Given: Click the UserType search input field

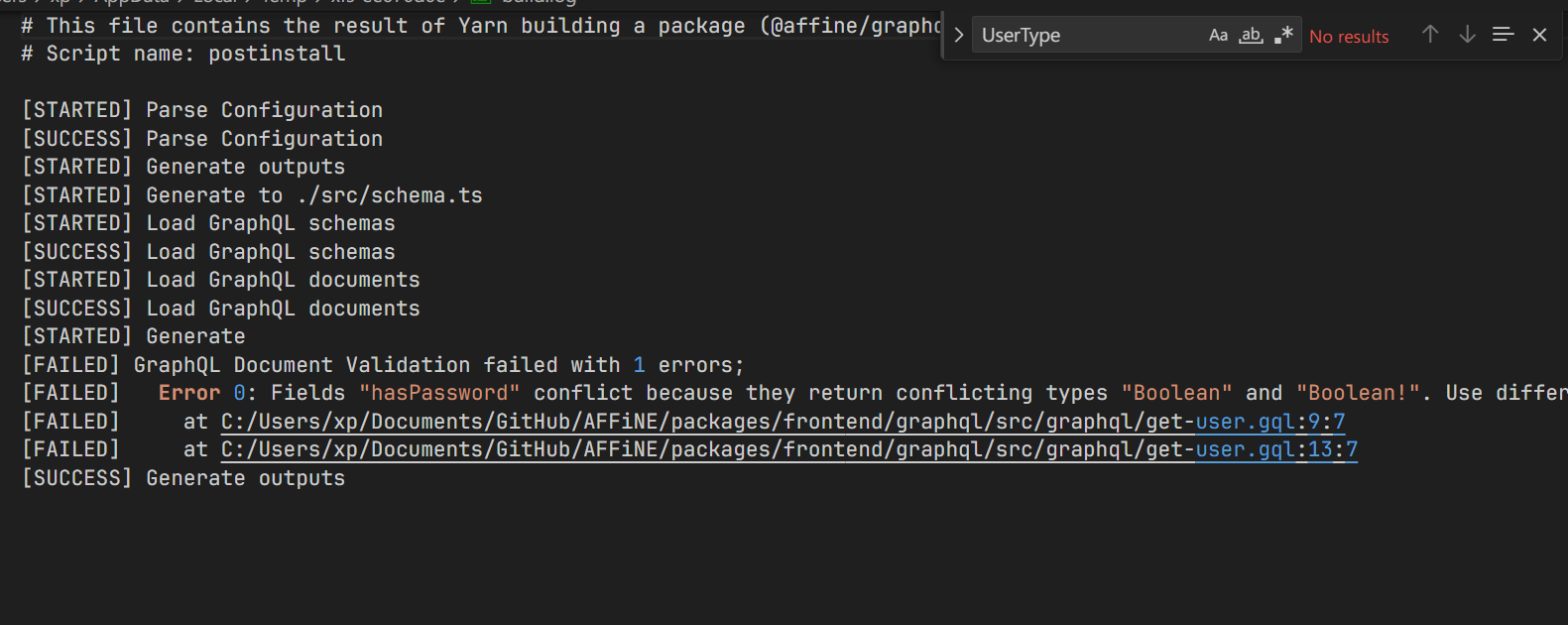Looking at the screenshot, I should (x=1086, y=36).
